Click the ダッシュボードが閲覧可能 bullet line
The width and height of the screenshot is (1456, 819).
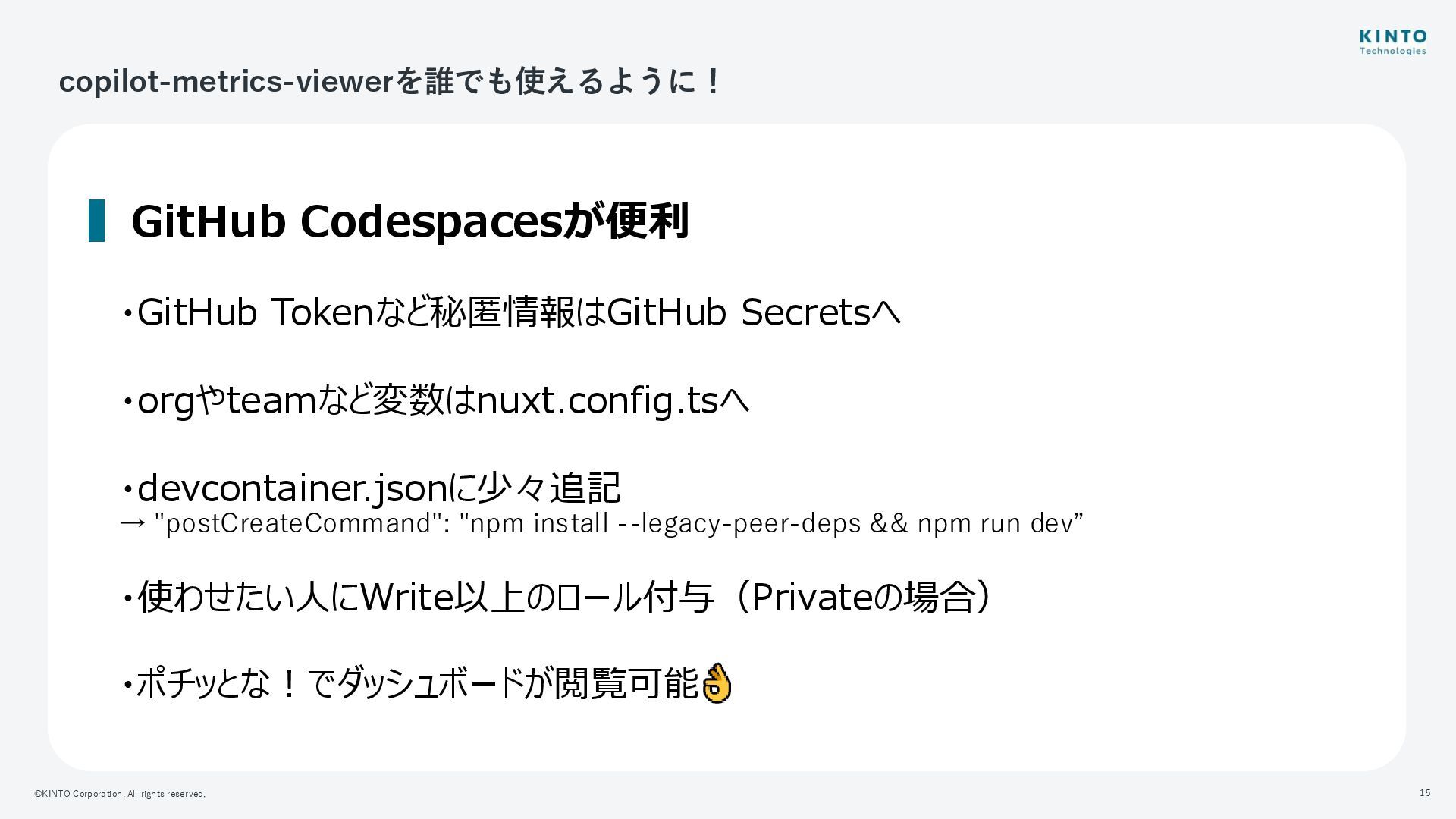pos(428,683)
